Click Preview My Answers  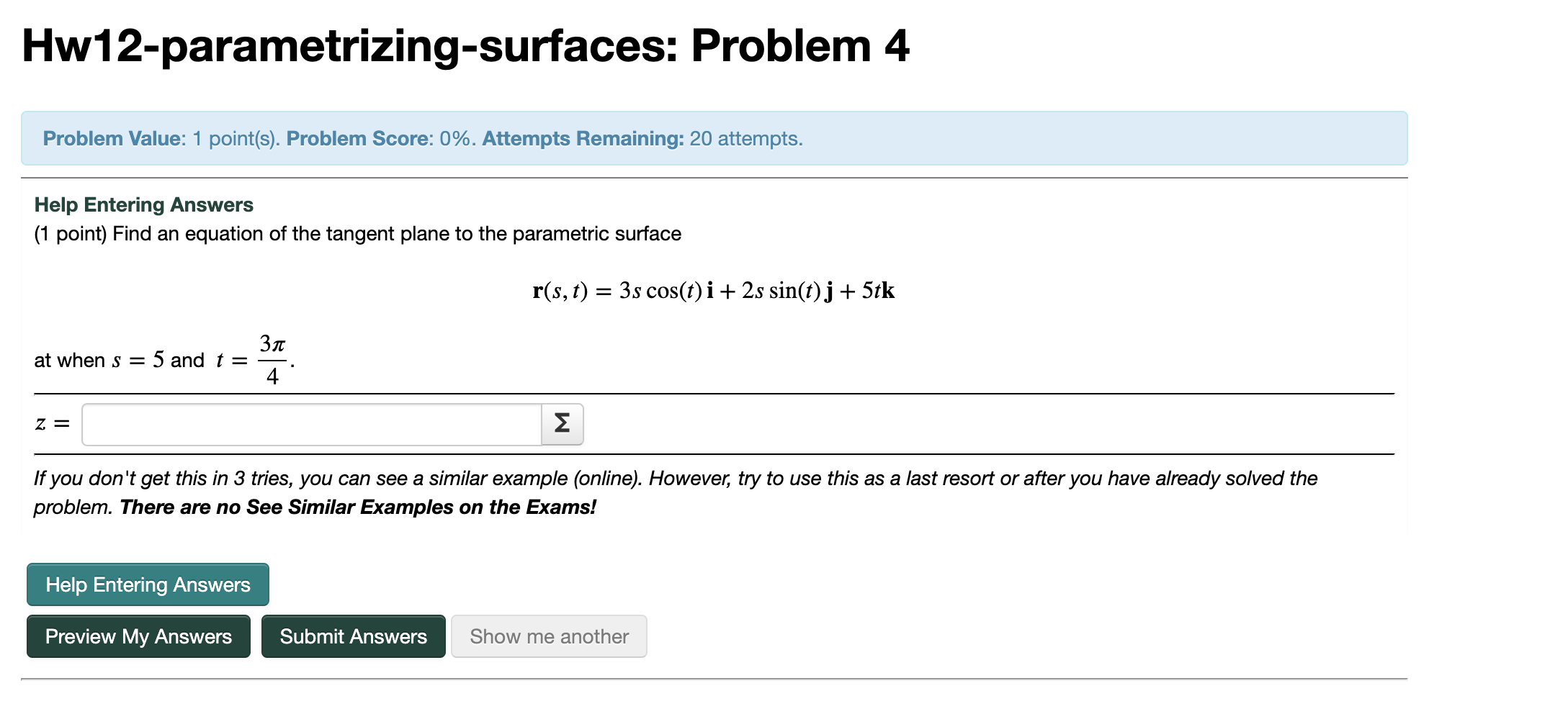138,636
